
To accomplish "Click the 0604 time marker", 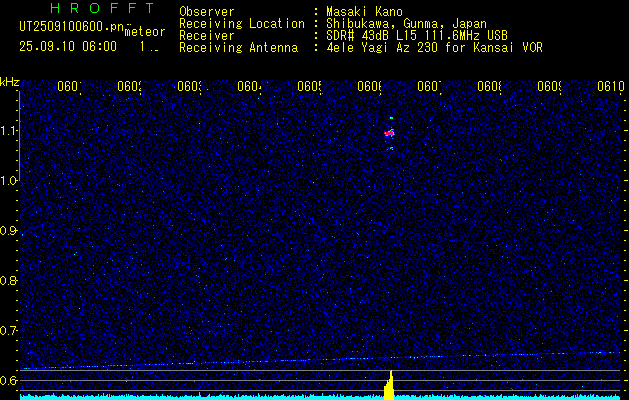I will 250,86.
